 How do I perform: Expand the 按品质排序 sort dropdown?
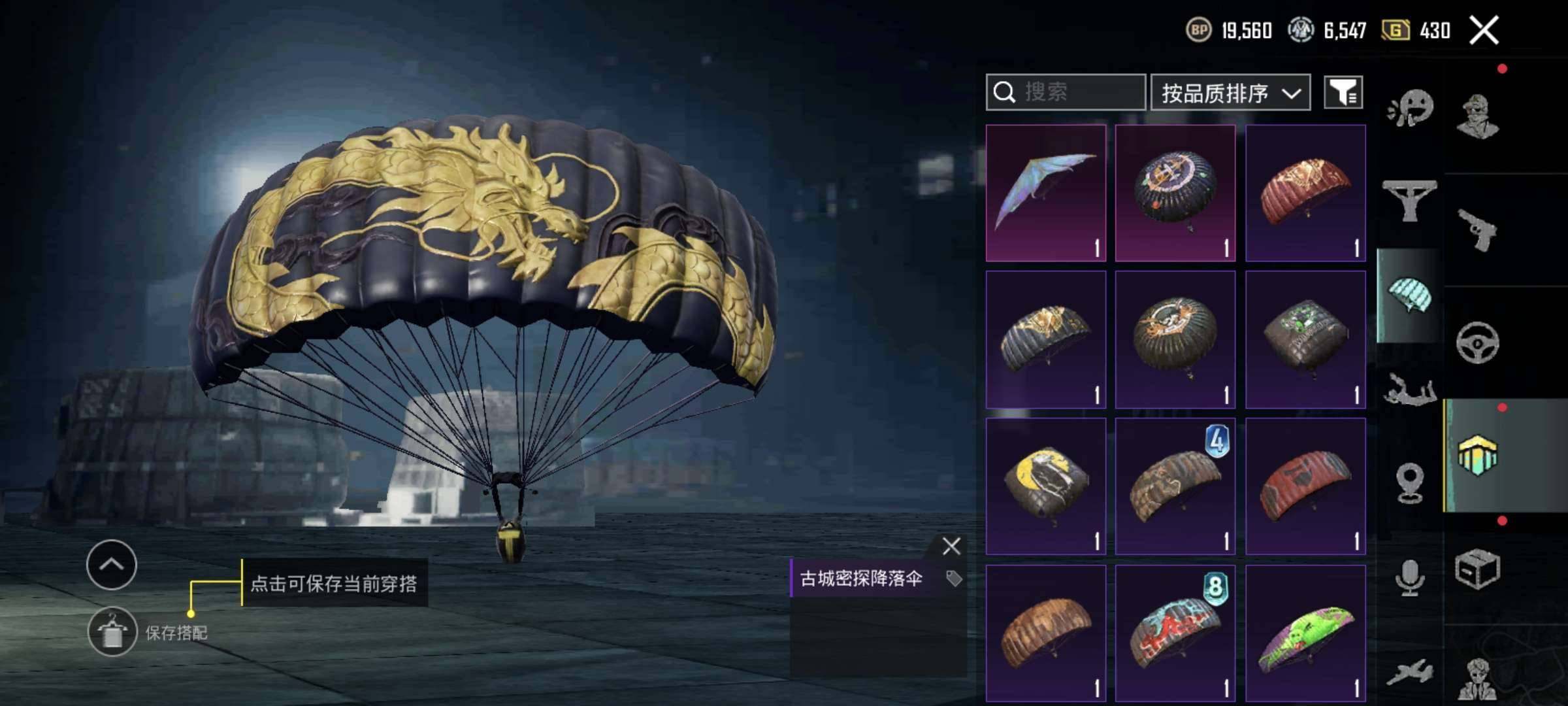point(1230,92)
